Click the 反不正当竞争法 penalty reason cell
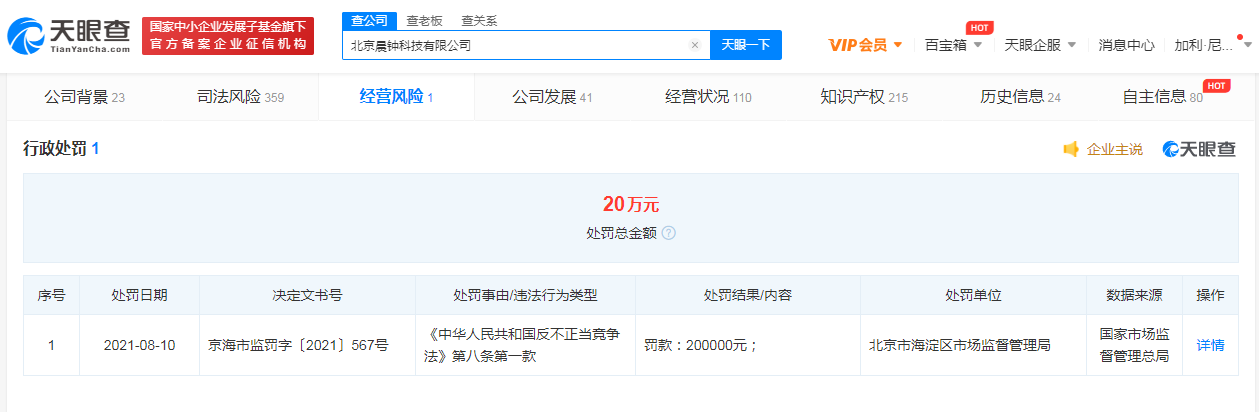This screenshot has height=412, width=1259. point(525,345)
